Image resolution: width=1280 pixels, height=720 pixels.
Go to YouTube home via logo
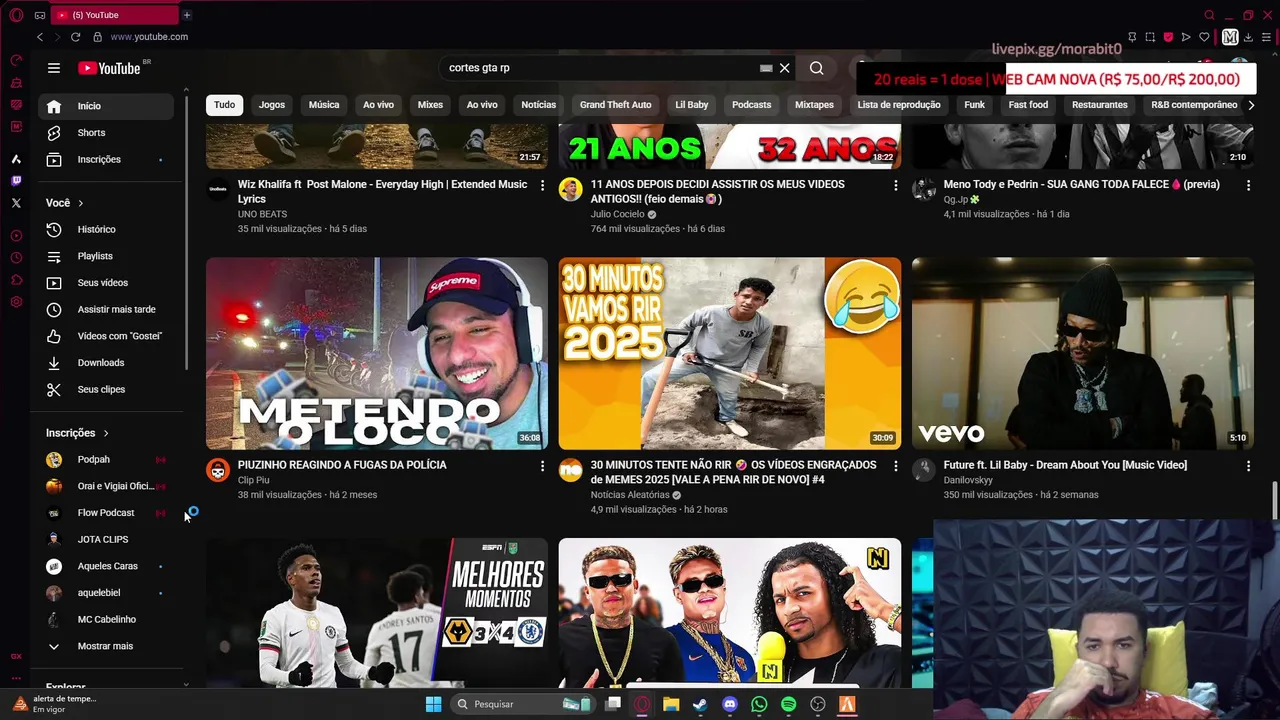(110, 68)
